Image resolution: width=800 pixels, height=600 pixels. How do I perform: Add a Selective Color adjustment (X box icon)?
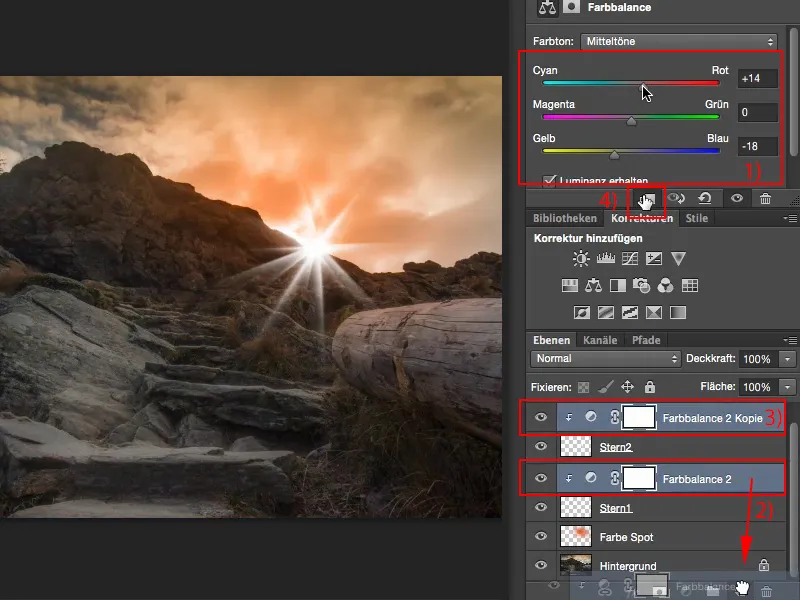(654, 312)
